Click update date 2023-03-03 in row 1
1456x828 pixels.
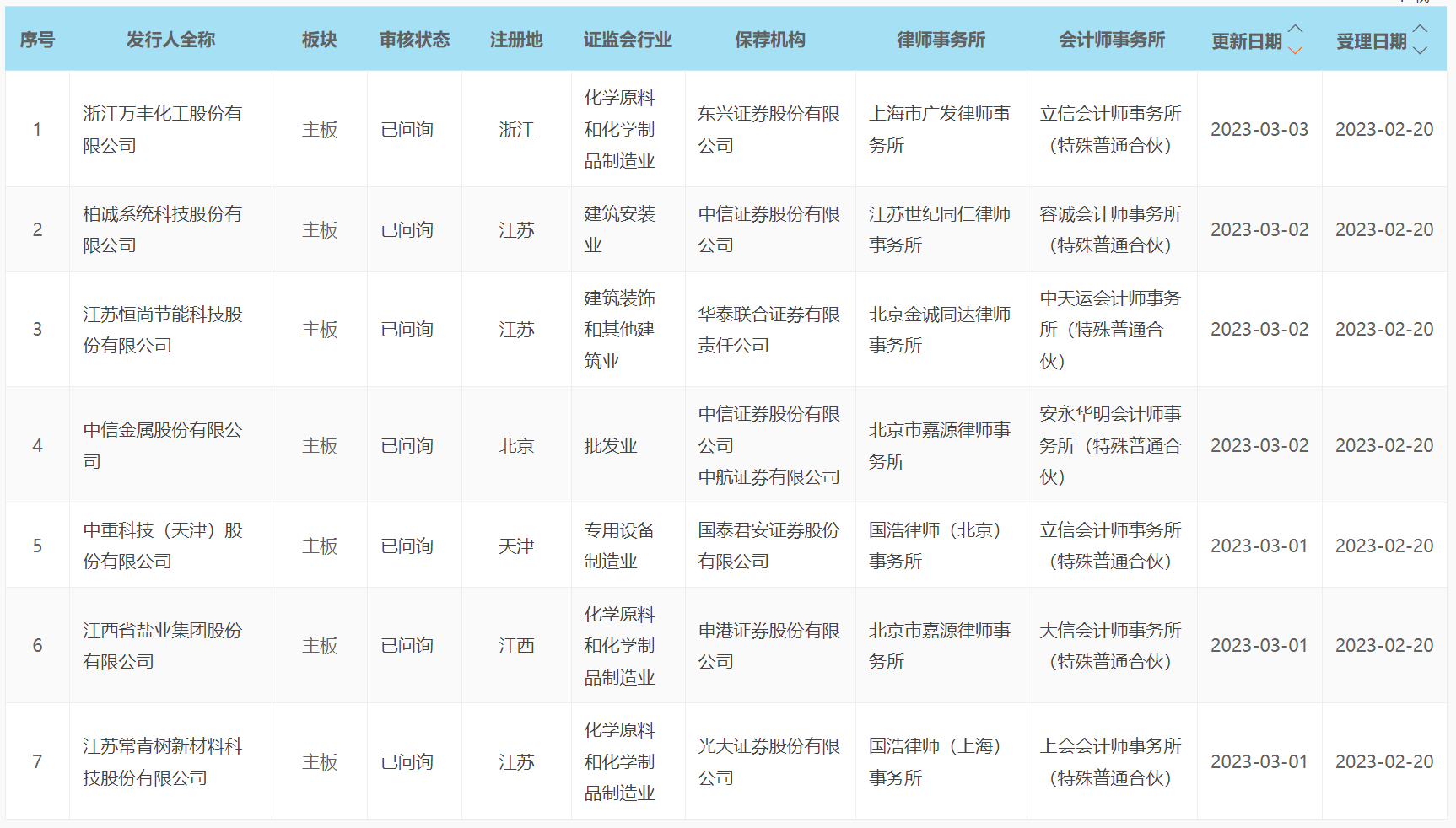click(x=1259, y=129)
